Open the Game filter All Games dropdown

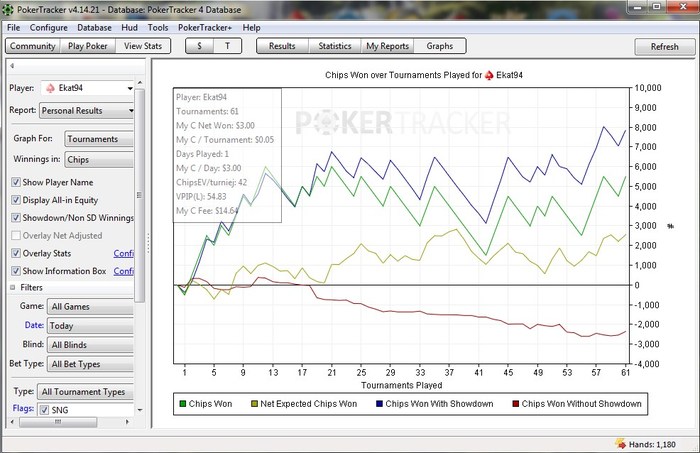[x=90, y=307]
